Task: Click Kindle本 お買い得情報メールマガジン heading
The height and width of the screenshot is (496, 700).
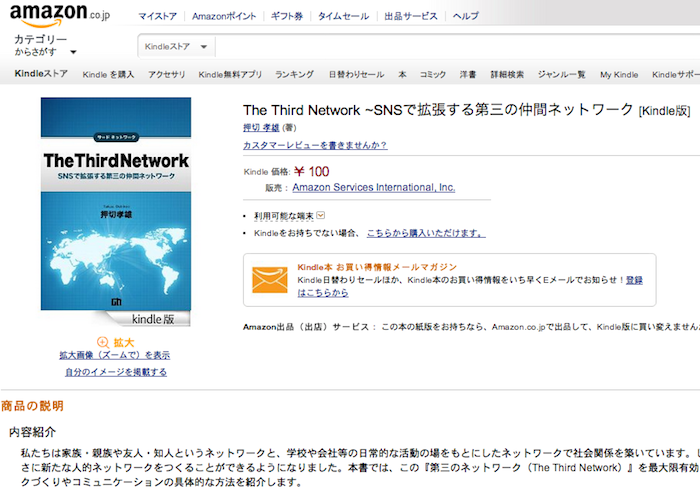Action: pos(377,267)
